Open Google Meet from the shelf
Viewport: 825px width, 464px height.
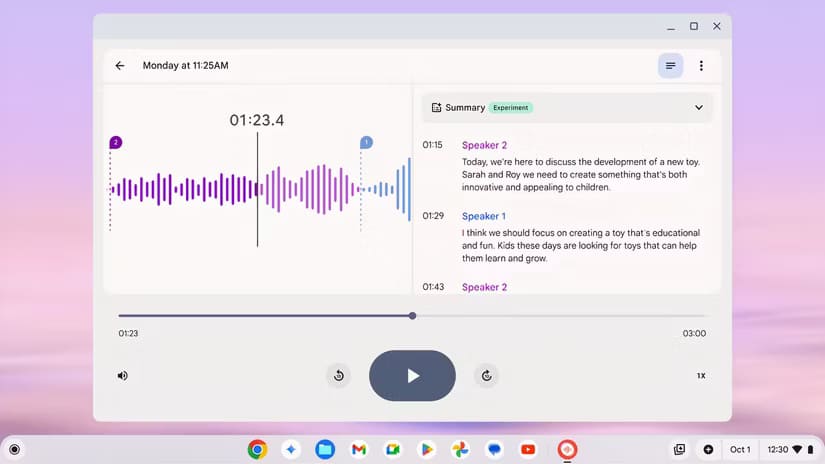tap(393, 450)
